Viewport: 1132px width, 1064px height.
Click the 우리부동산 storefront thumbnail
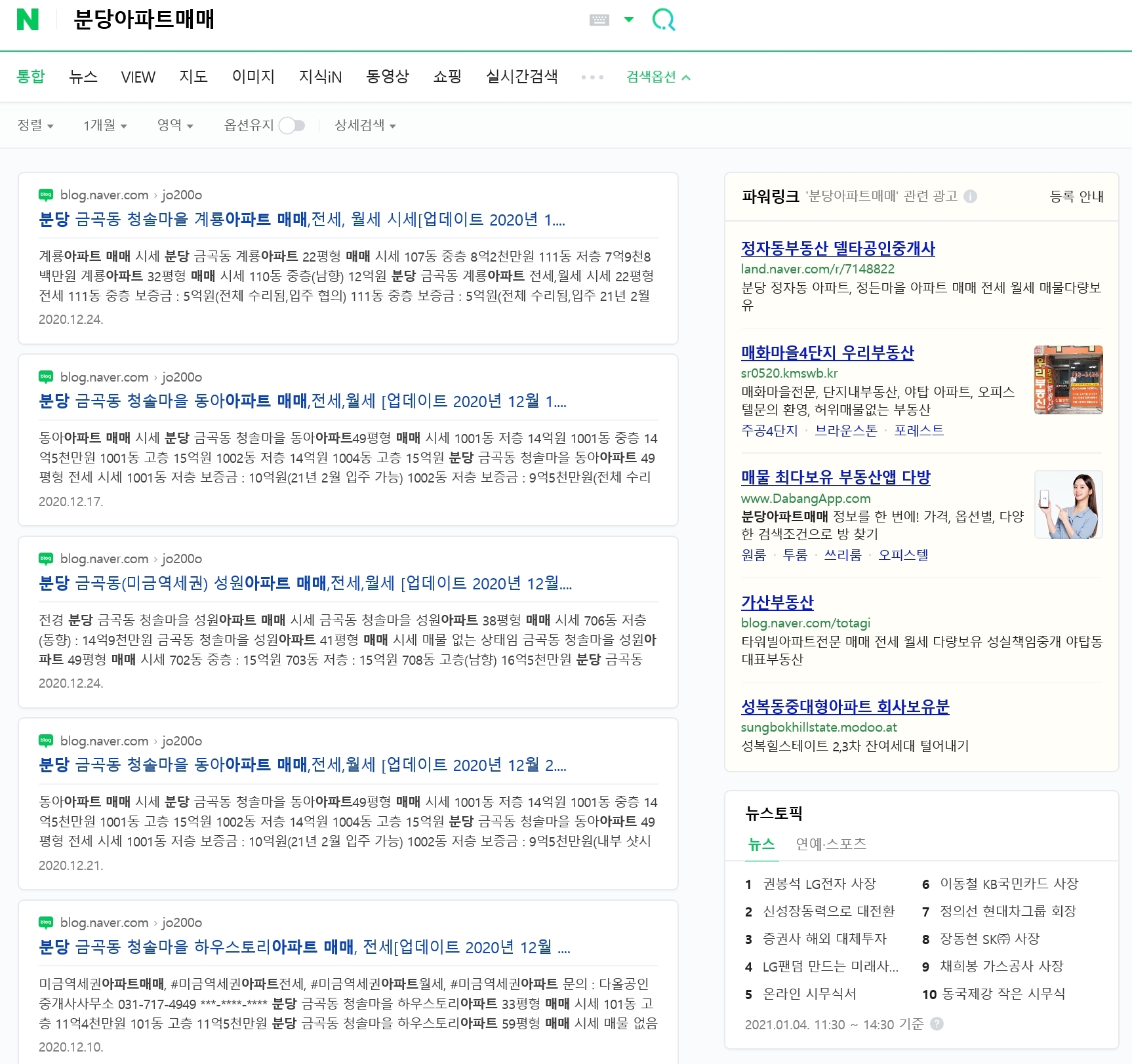1068,380
